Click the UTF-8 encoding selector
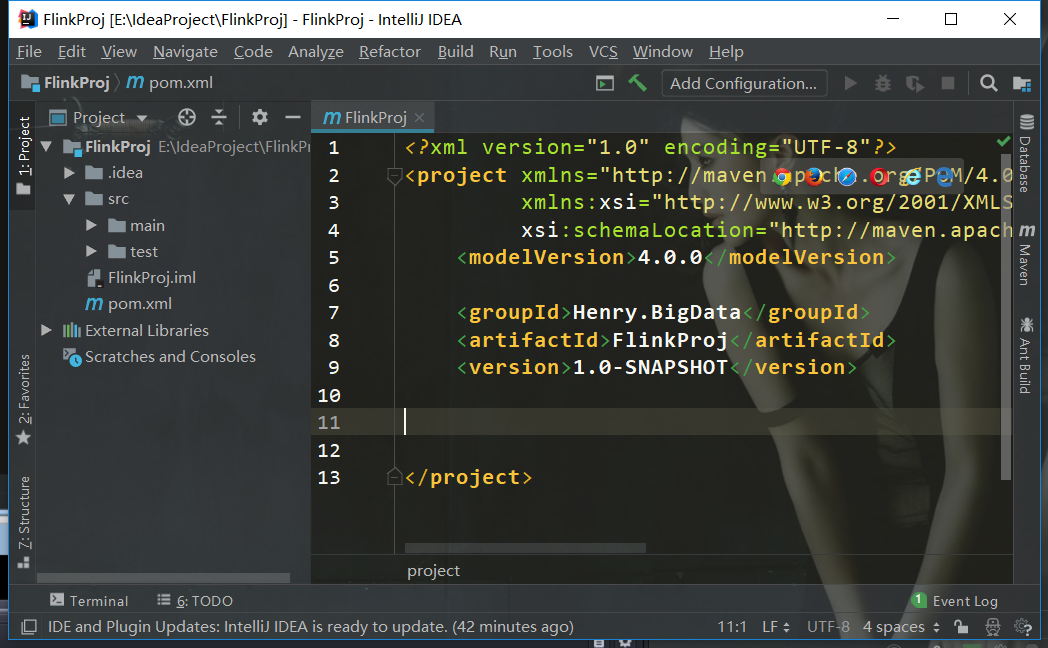 coord(828,627)
